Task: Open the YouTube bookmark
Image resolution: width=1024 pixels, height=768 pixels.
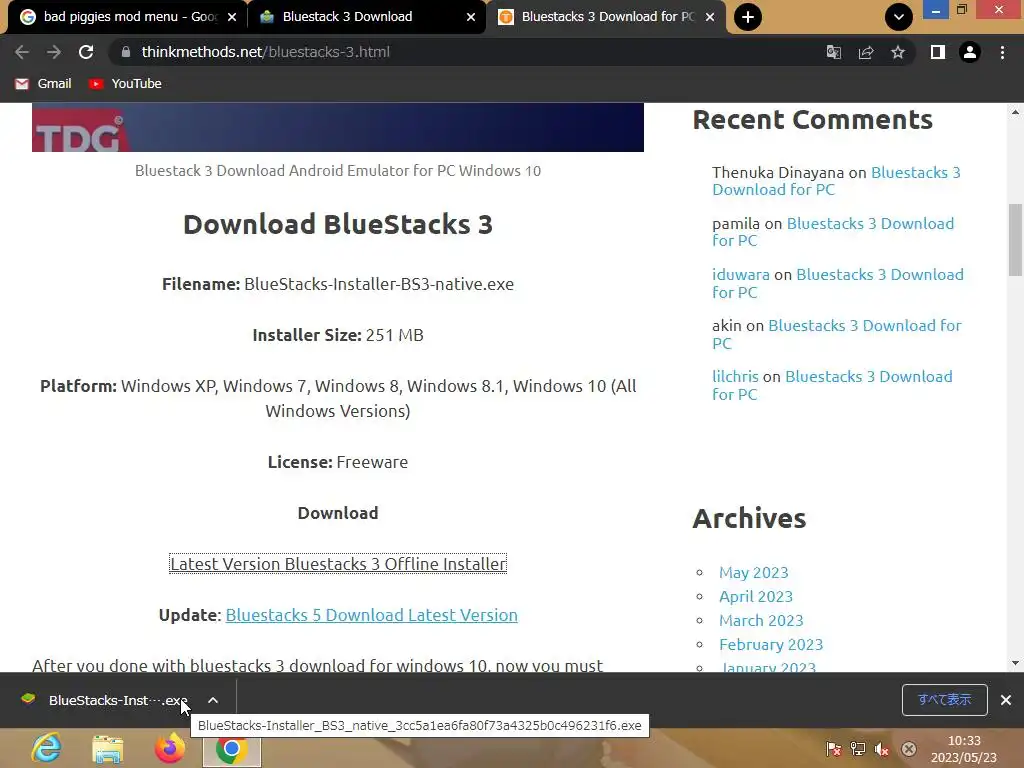Action: tap(125, 84)
